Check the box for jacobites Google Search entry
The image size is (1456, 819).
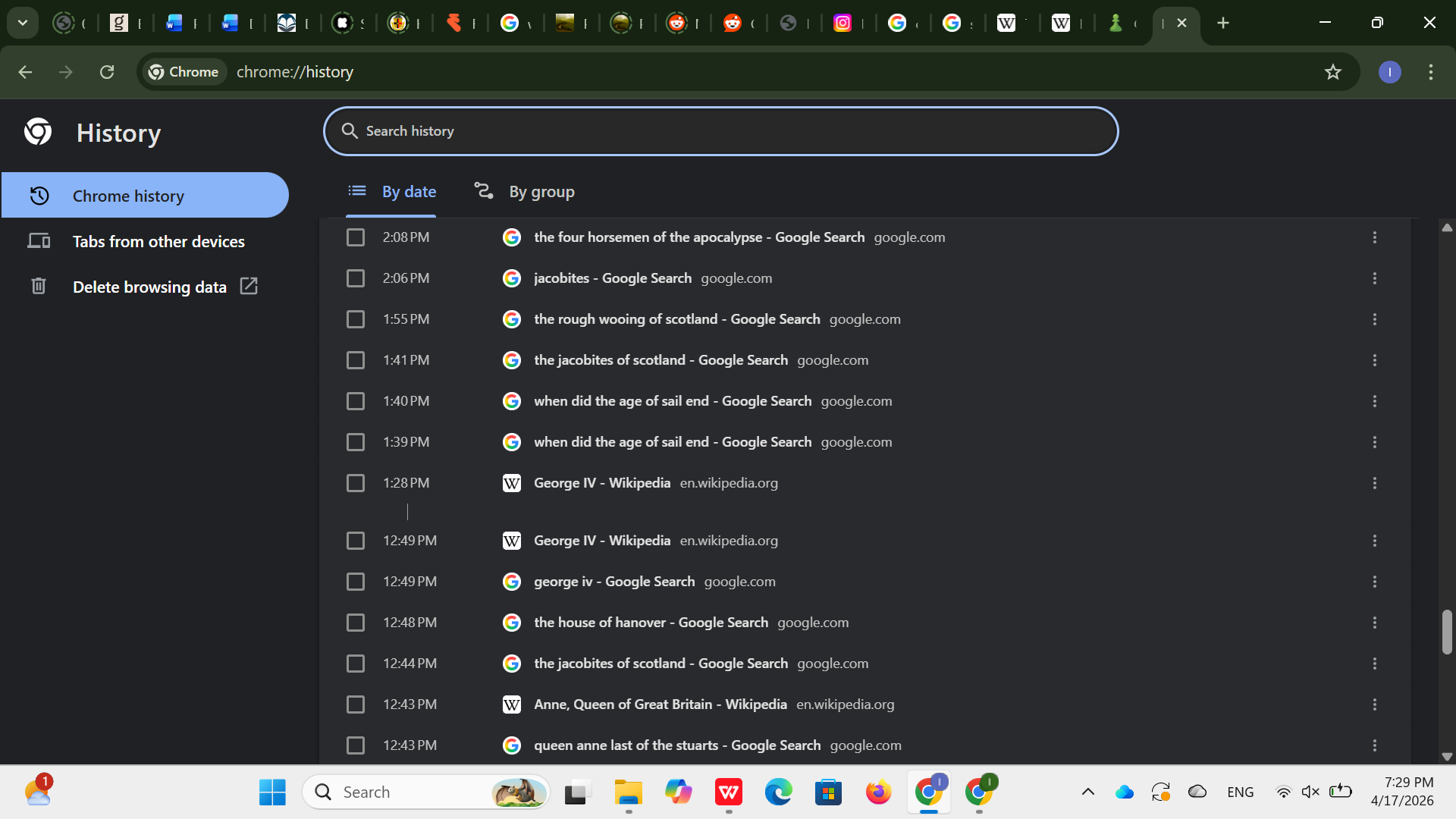pos(356,278)
